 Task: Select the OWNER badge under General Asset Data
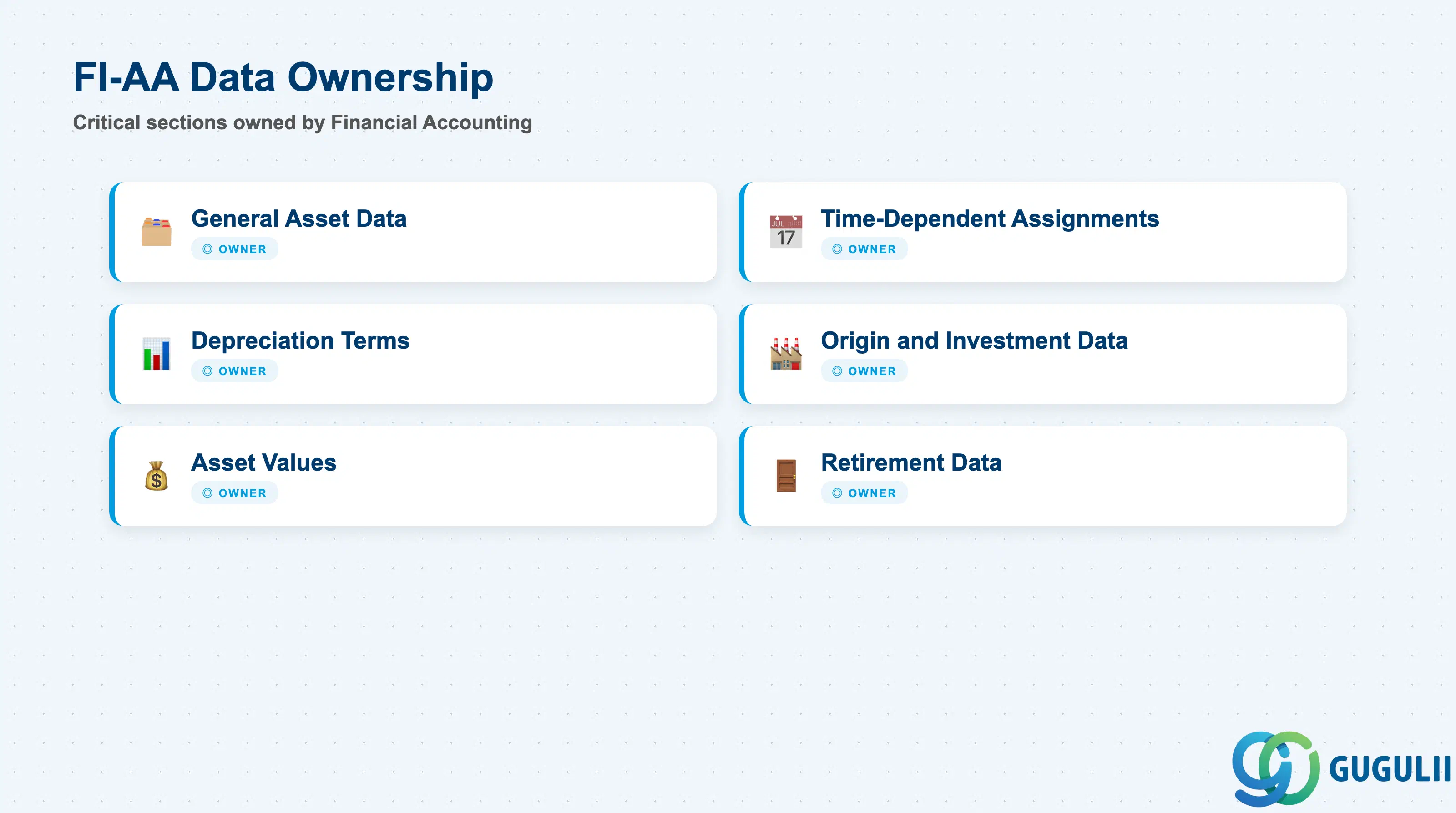(235, 249)
